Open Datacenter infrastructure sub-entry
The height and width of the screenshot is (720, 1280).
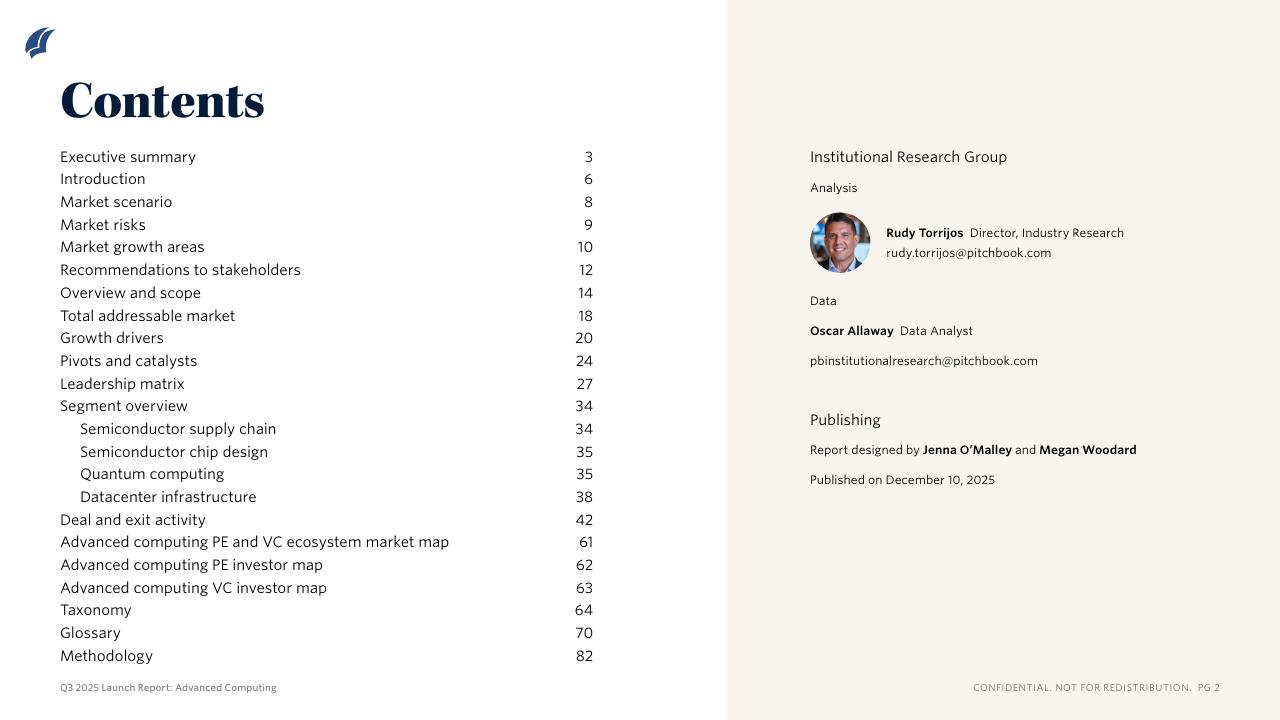(168, 497)
